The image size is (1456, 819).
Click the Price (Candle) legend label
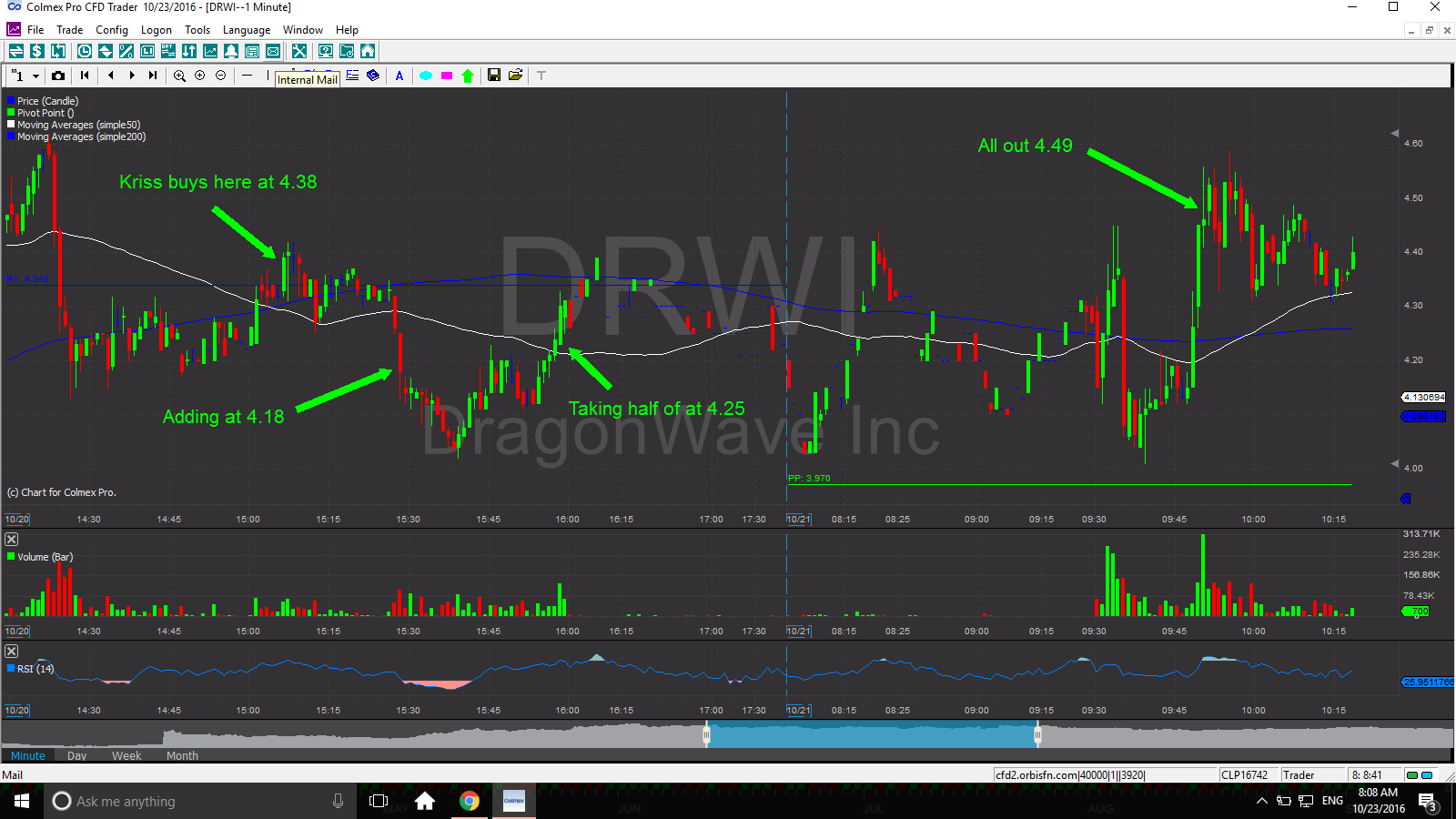[47, 101]
